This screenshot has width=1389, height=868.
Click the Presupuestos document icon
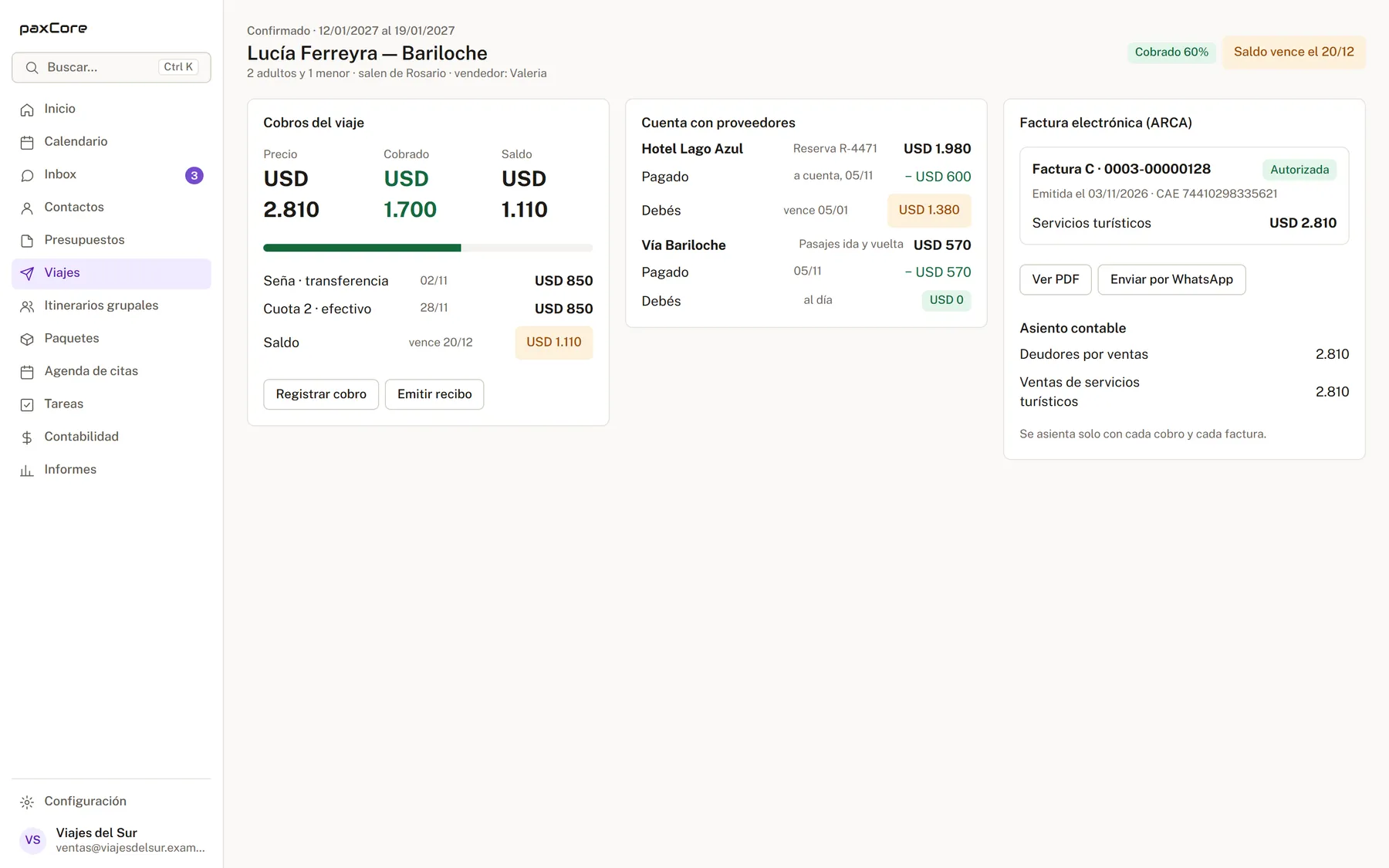(27, 241)
